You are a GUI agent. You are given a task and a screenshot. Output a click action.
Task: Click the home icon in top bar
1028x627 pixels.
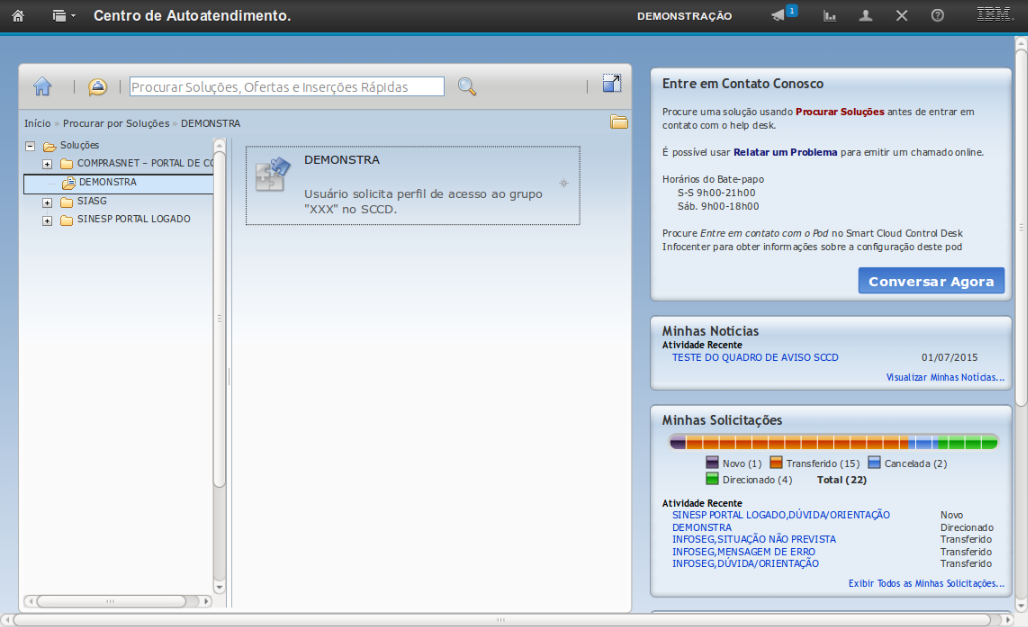17,16
